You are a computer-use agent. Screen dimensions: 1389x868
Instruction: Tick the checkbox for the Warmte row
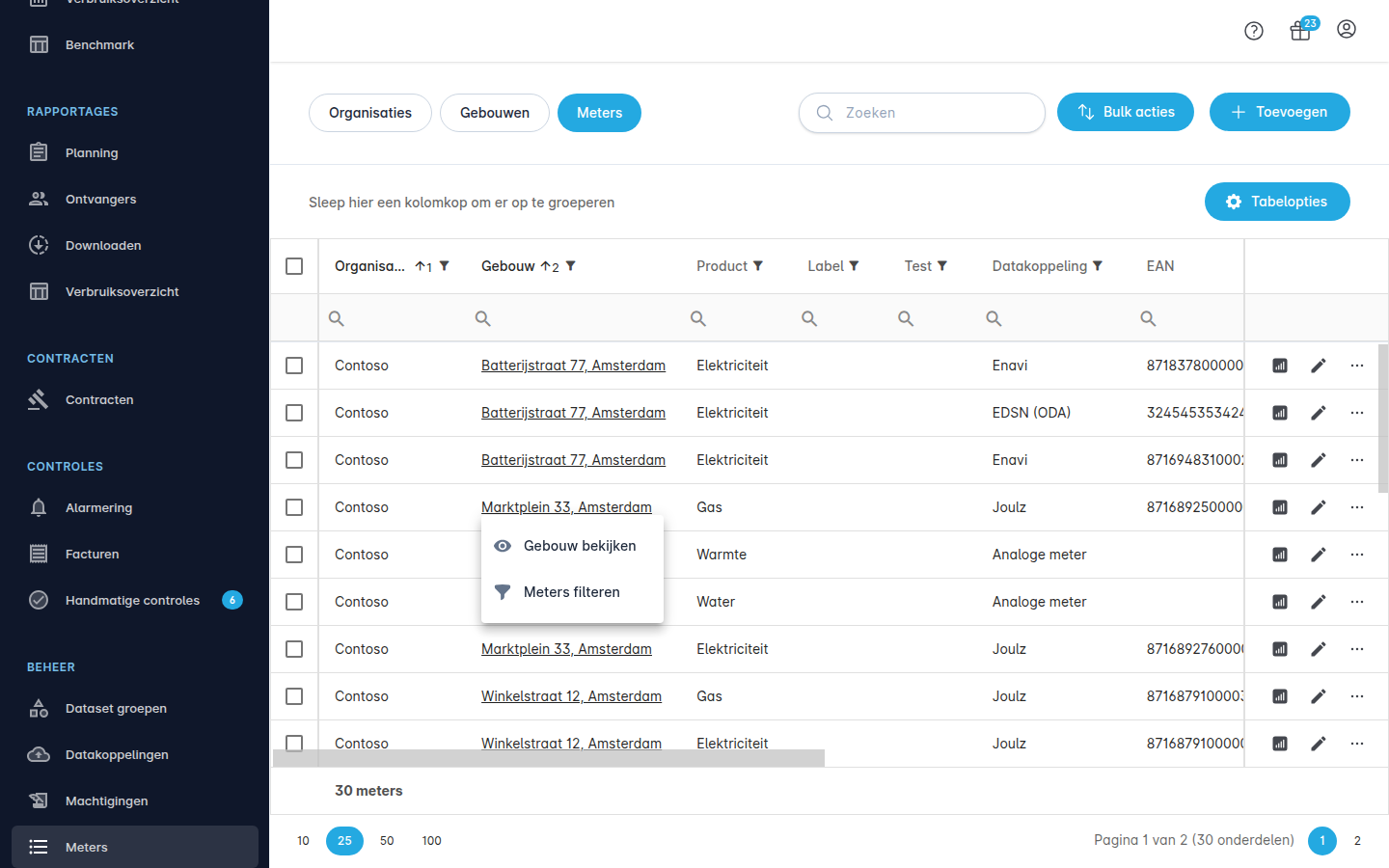(294, 555)
